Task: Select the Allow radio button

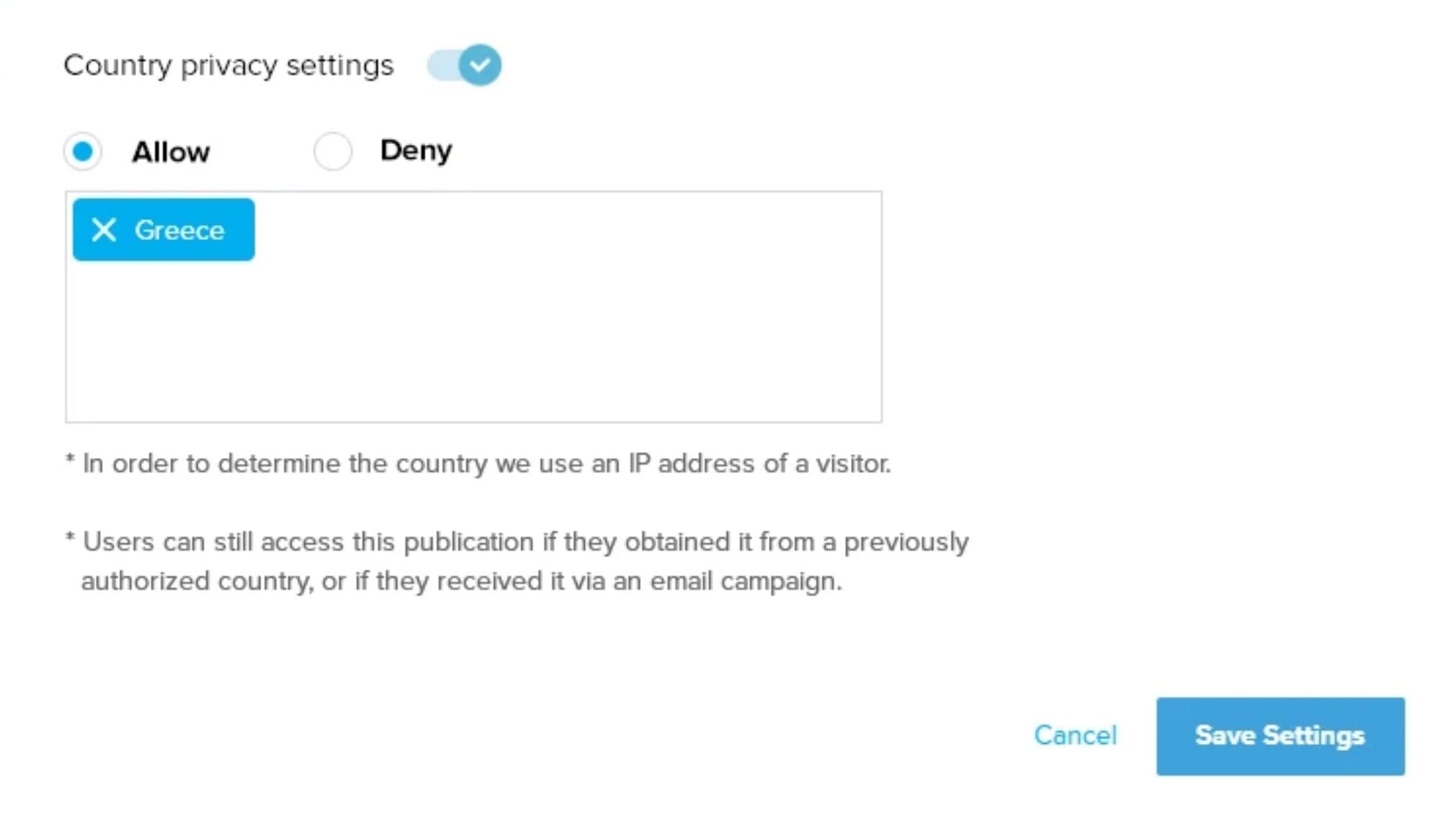Action: tap(83, 152)
